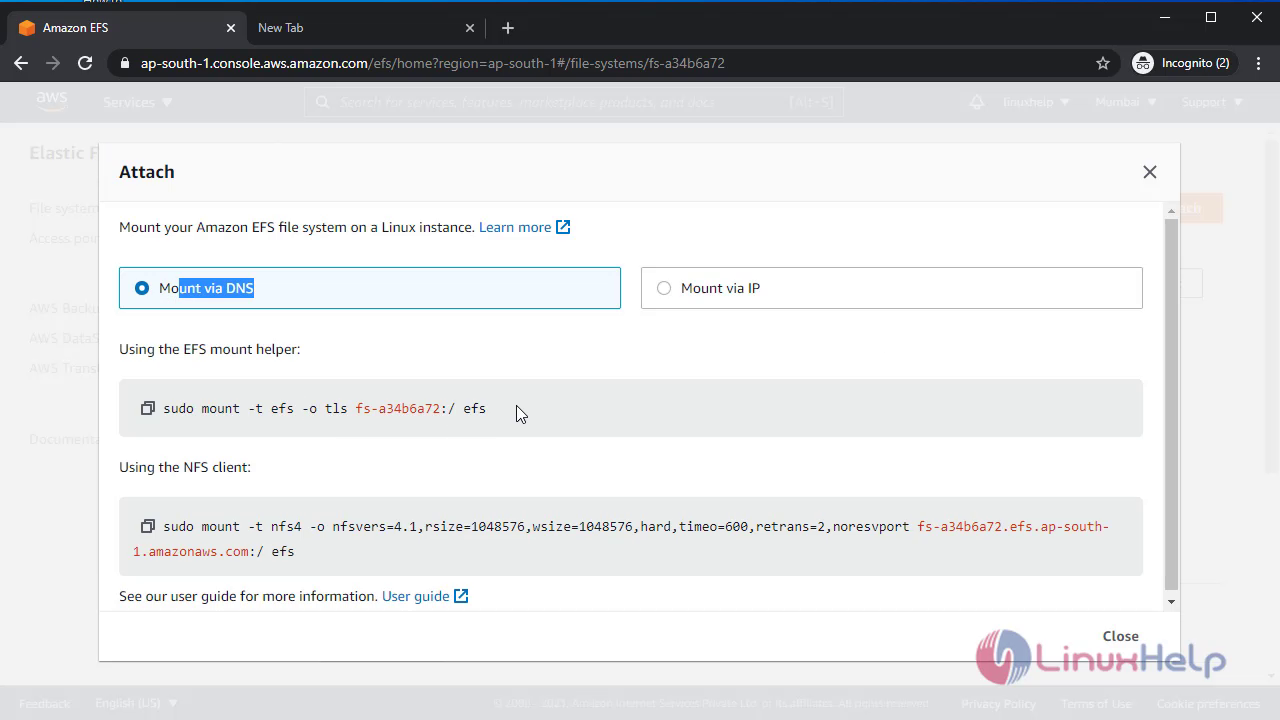Open the Learn more external link icon
The height and width of the screenshot is (720, 1280).
click(x=563, y=227)
